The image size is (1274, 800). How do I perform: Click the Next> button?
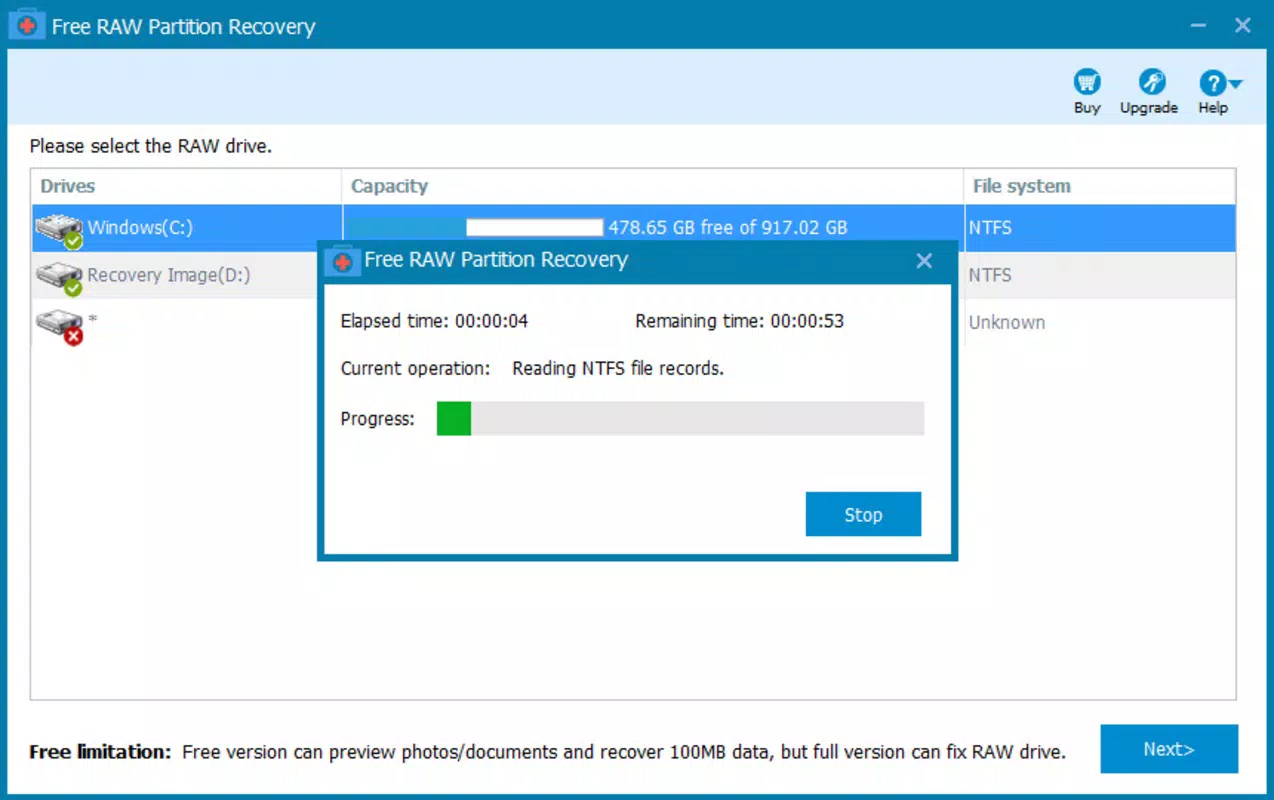click(1169, 749)
